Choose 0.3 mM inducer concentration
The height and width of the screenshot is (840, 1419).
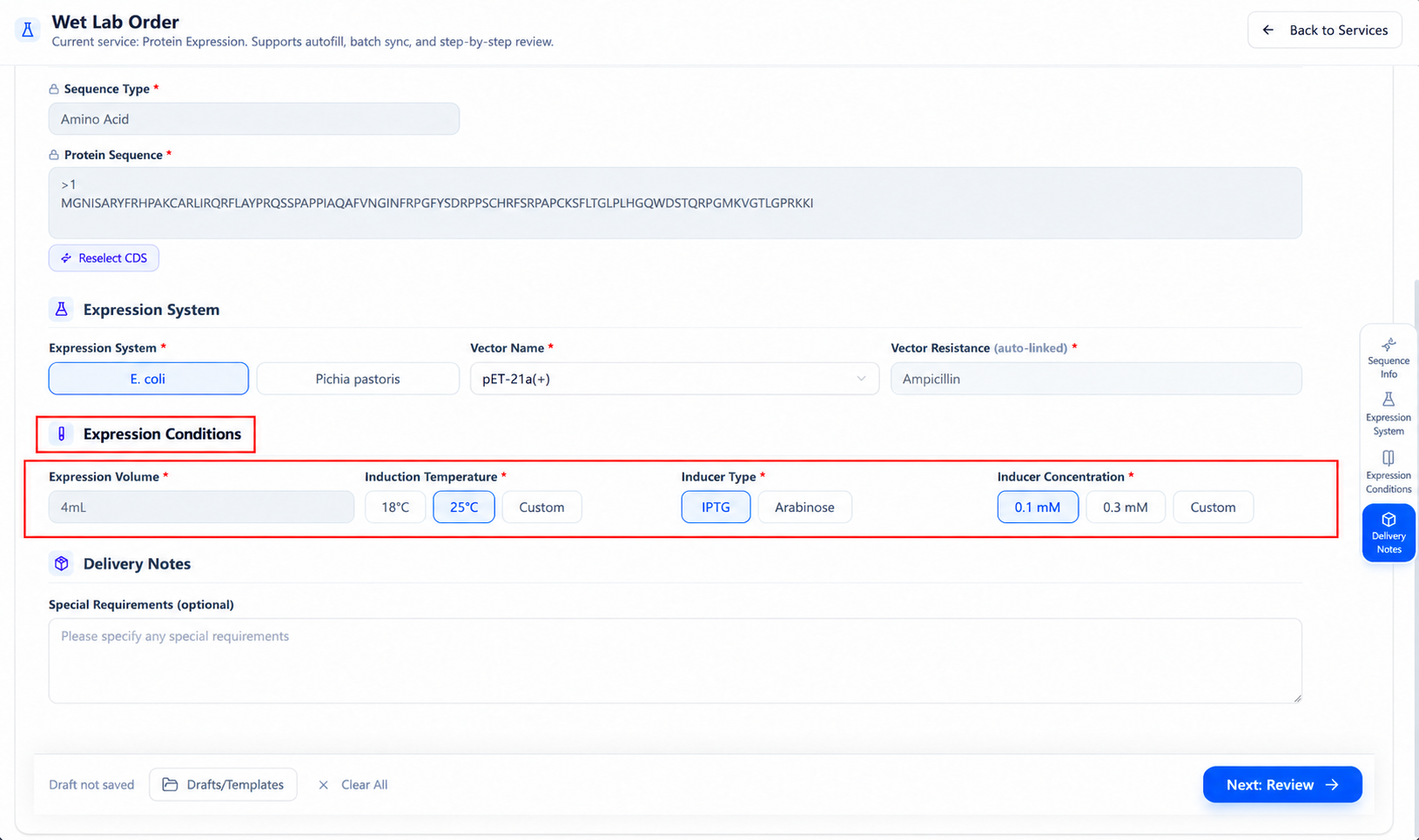coord(1126,507)
